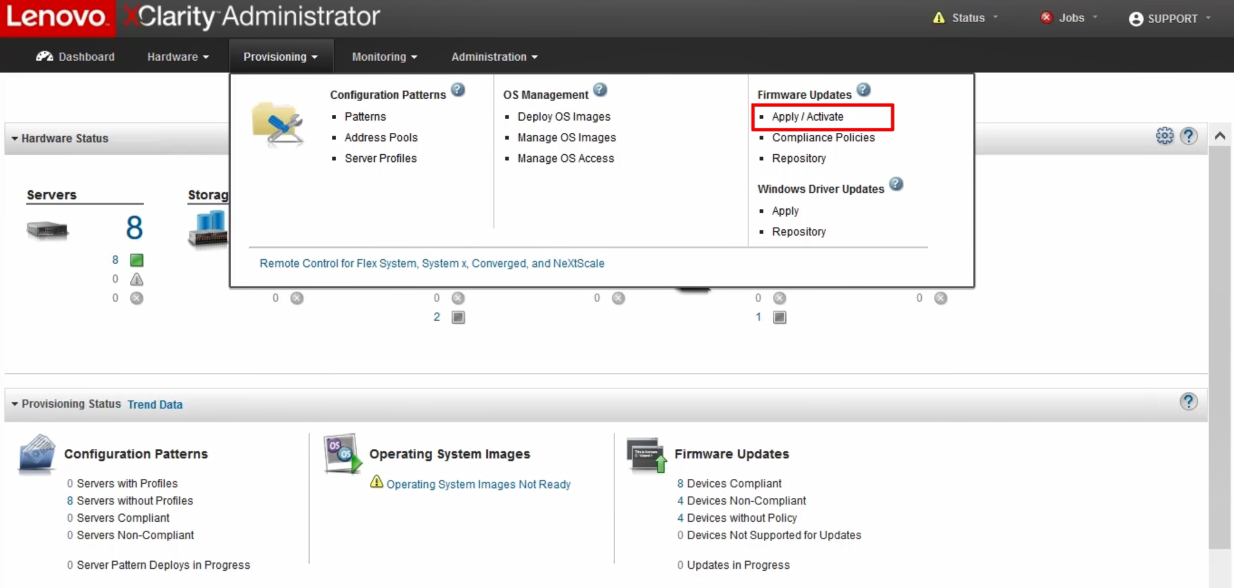Click the Servers heading
1234x588 pixels.
tap(52, 195)
